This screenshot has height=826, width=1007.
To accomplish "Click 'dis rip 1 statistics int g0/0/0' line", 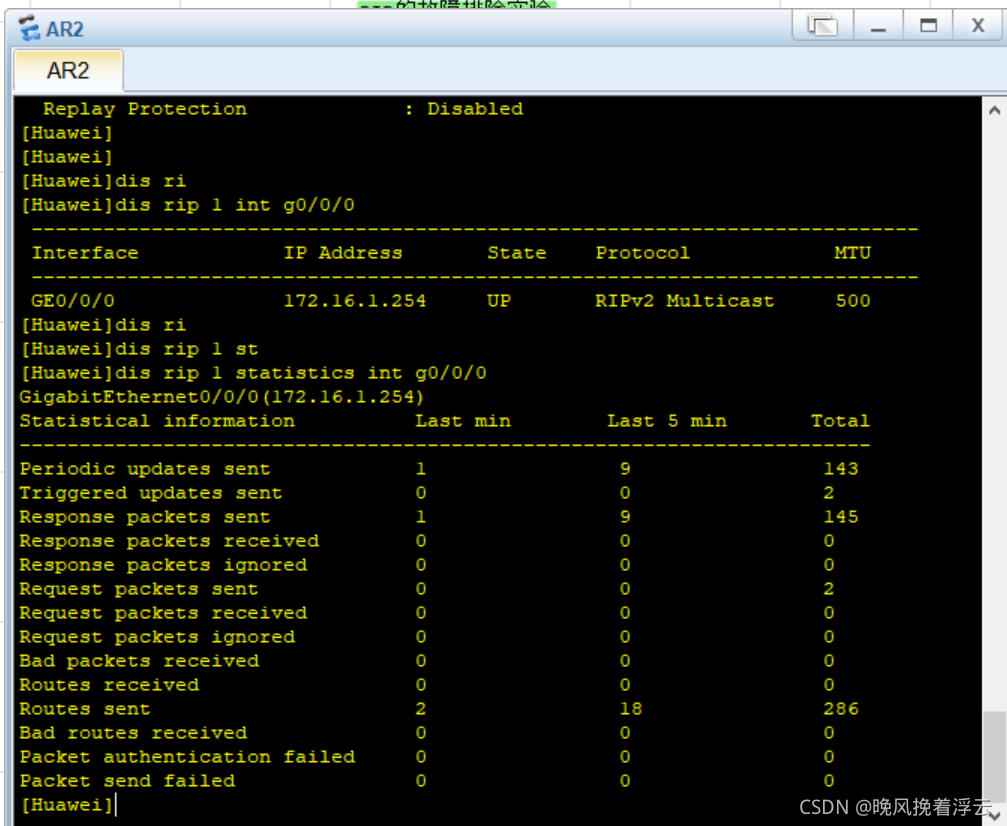I will (254, 373).
